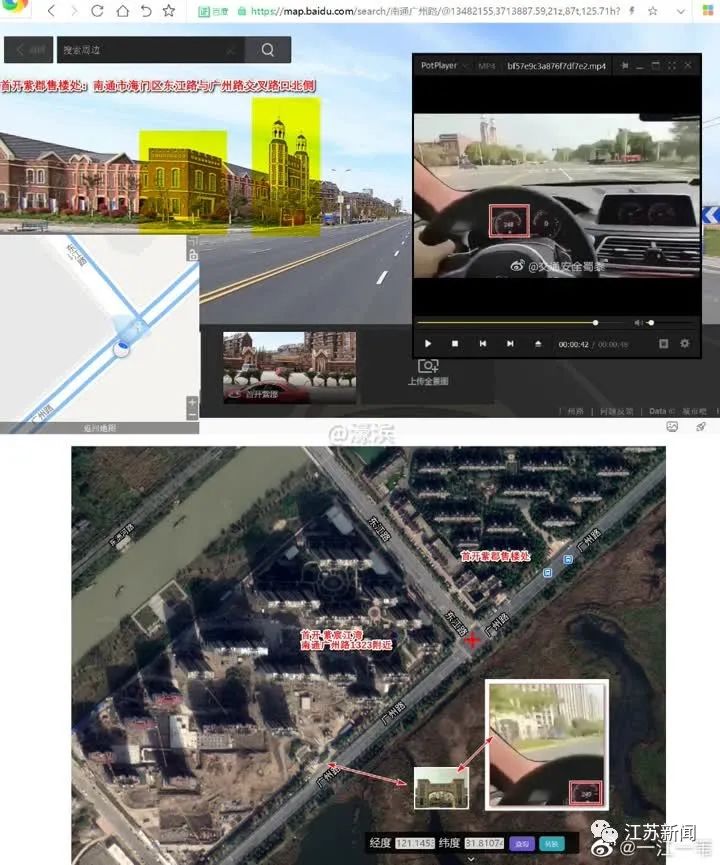This screenshot has height=865, width=720.
Task: Click the 返回地图 bar below the mini map
Action: pyautogui.click(x=99, y=428)
